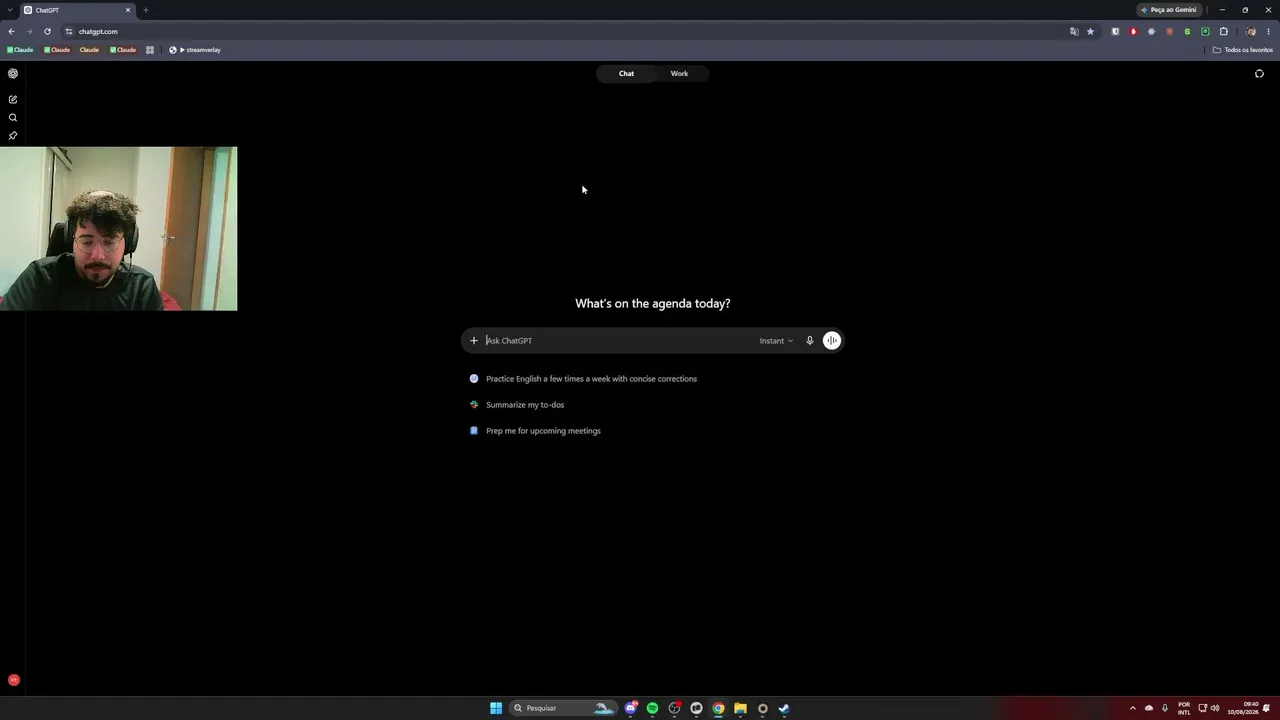Open the volume control in the tray
The image size is (1280, 720).
click(1215, 708)
